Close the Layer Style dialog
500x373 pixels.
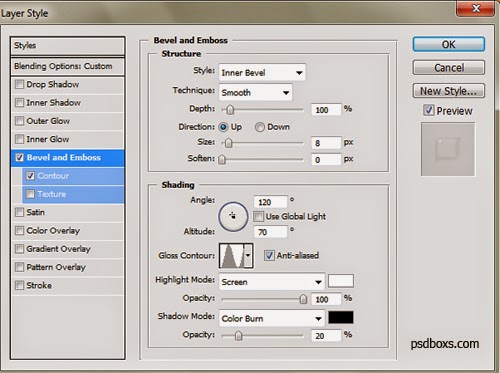tap(476, 8)
